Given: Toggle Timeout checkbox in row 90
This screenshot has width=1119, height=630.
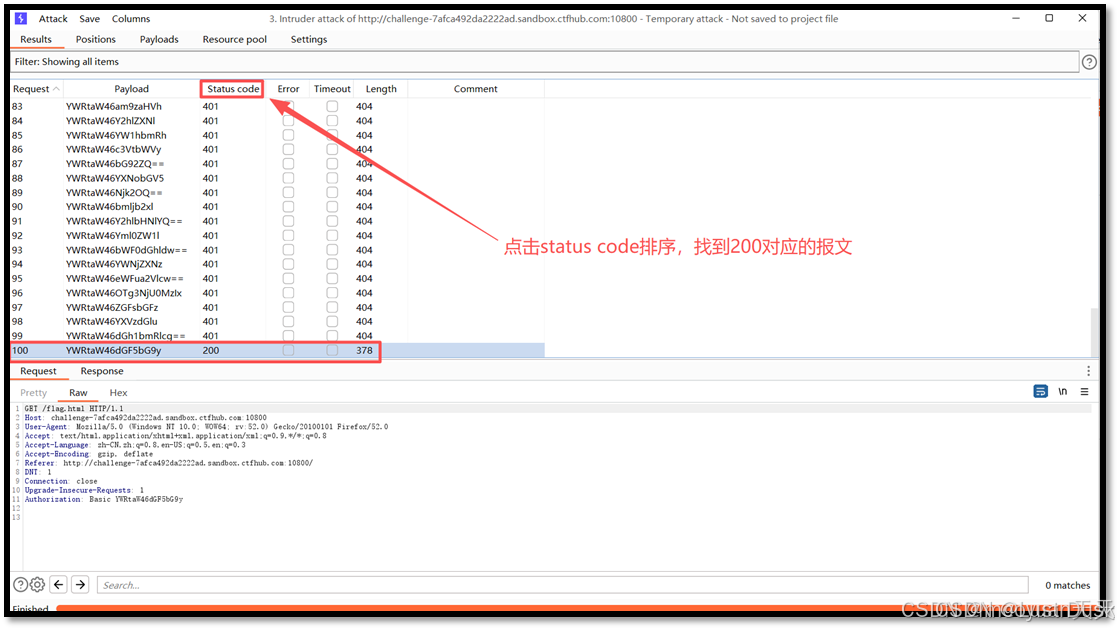Looking at the screenshot, I should click(332, 206).
